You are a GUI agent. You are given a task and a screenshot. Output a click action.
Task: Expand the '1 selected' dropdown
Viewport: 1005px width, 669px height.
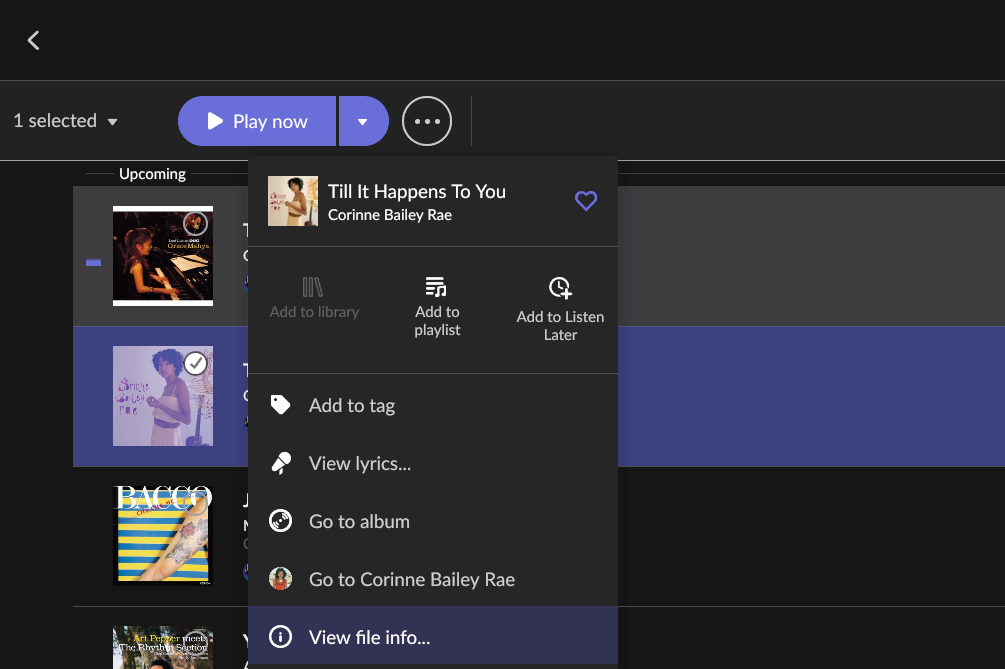pos(66,121)
